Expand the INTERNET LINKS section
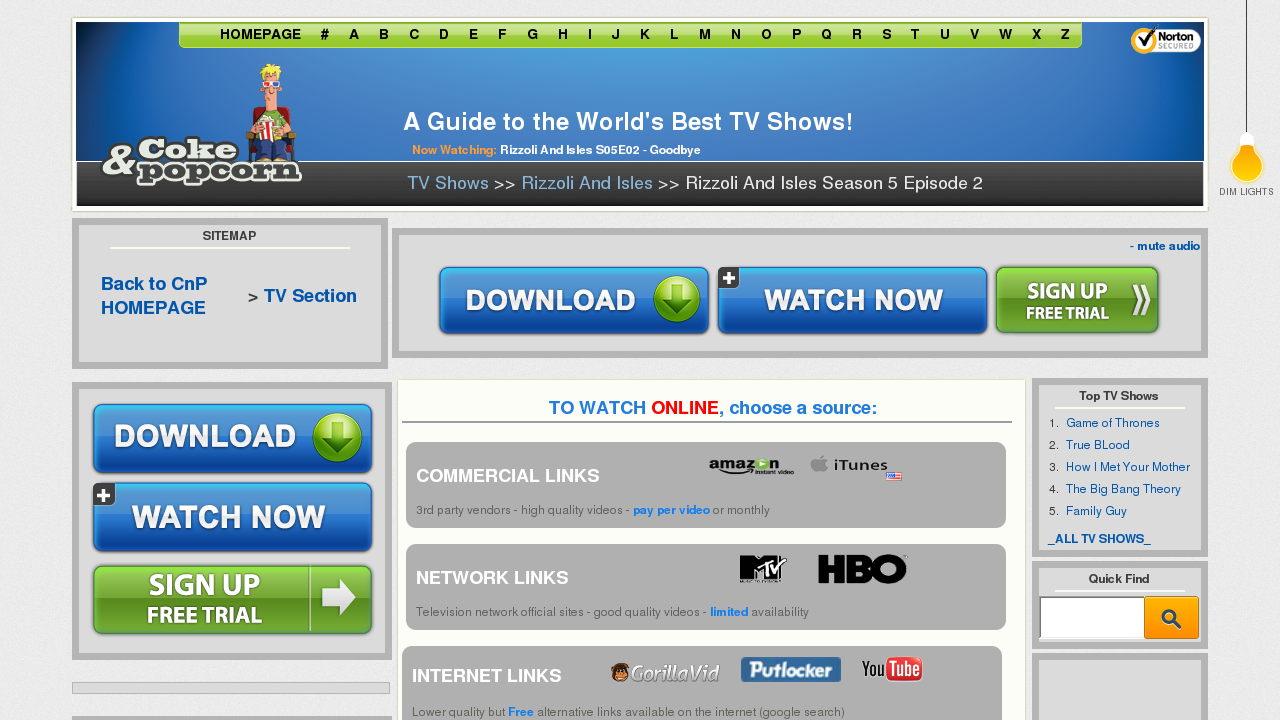1280x720 pixels. [x=487, y=676]
